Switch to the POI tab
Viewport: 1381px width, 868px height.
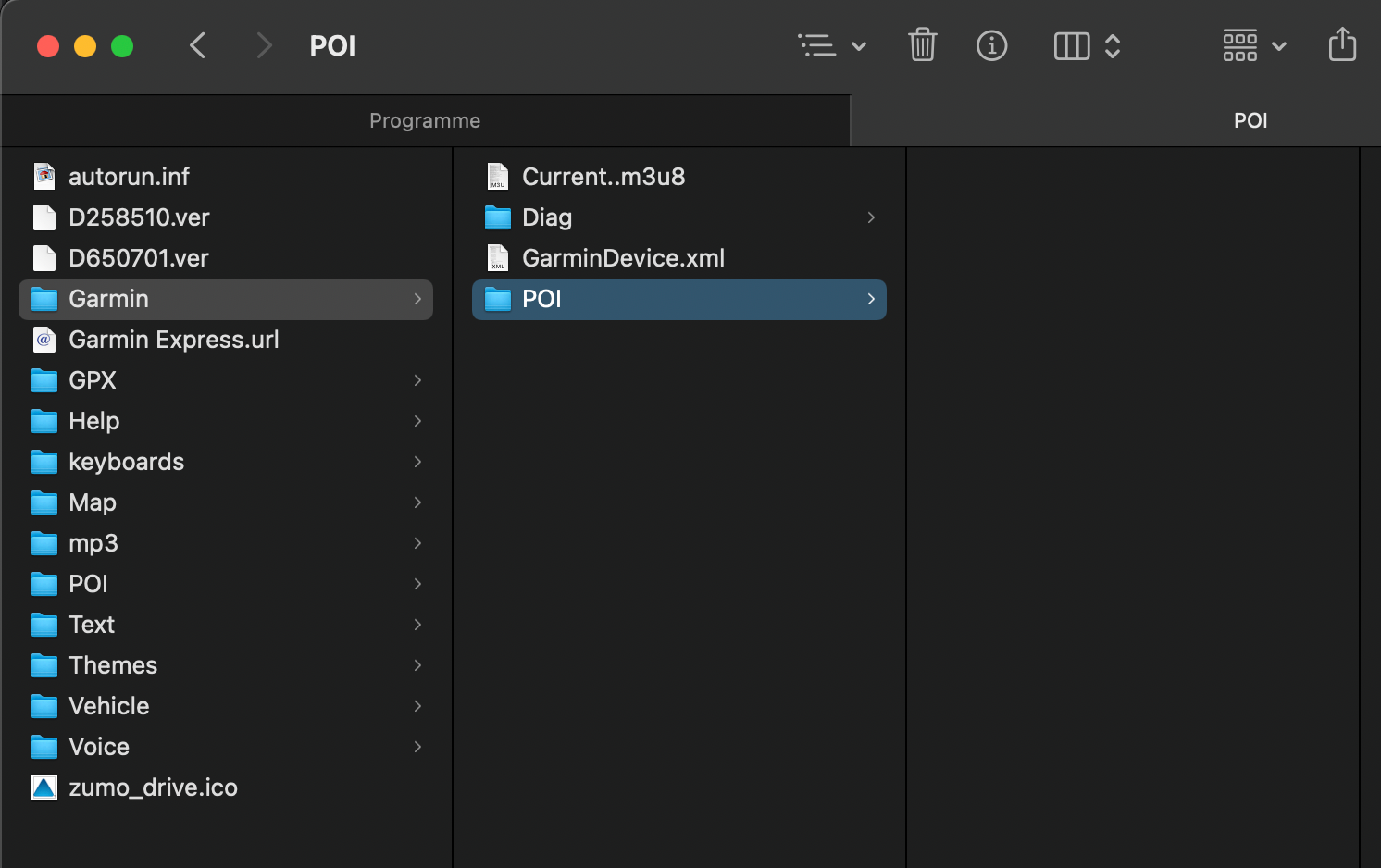click(1250, 120)
